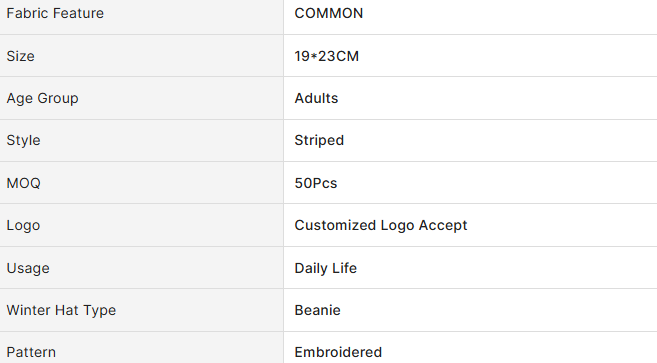Select the 50Pcs value

(316, 183)
